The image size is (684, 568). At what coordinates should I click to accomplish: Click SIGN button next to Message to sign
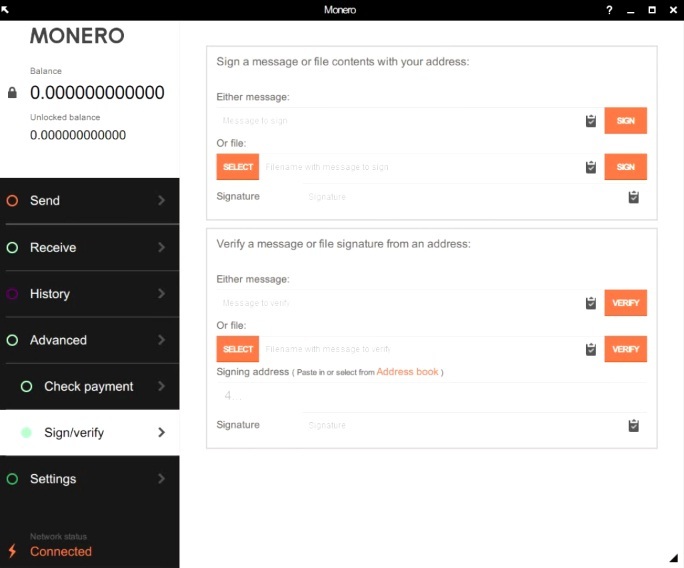(x=626, y=121)
